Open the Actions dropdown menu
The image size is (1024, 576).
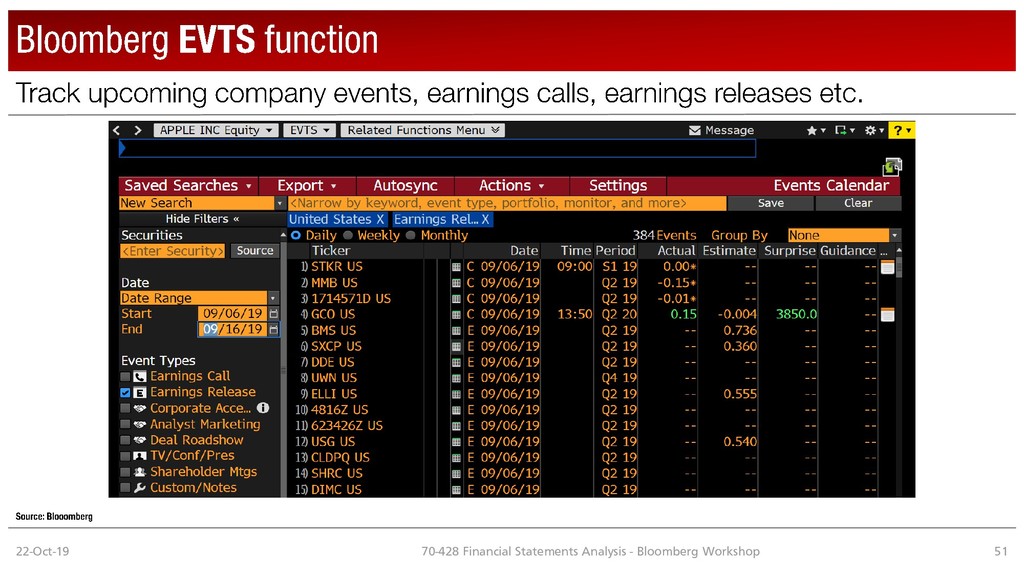(511, 185)
